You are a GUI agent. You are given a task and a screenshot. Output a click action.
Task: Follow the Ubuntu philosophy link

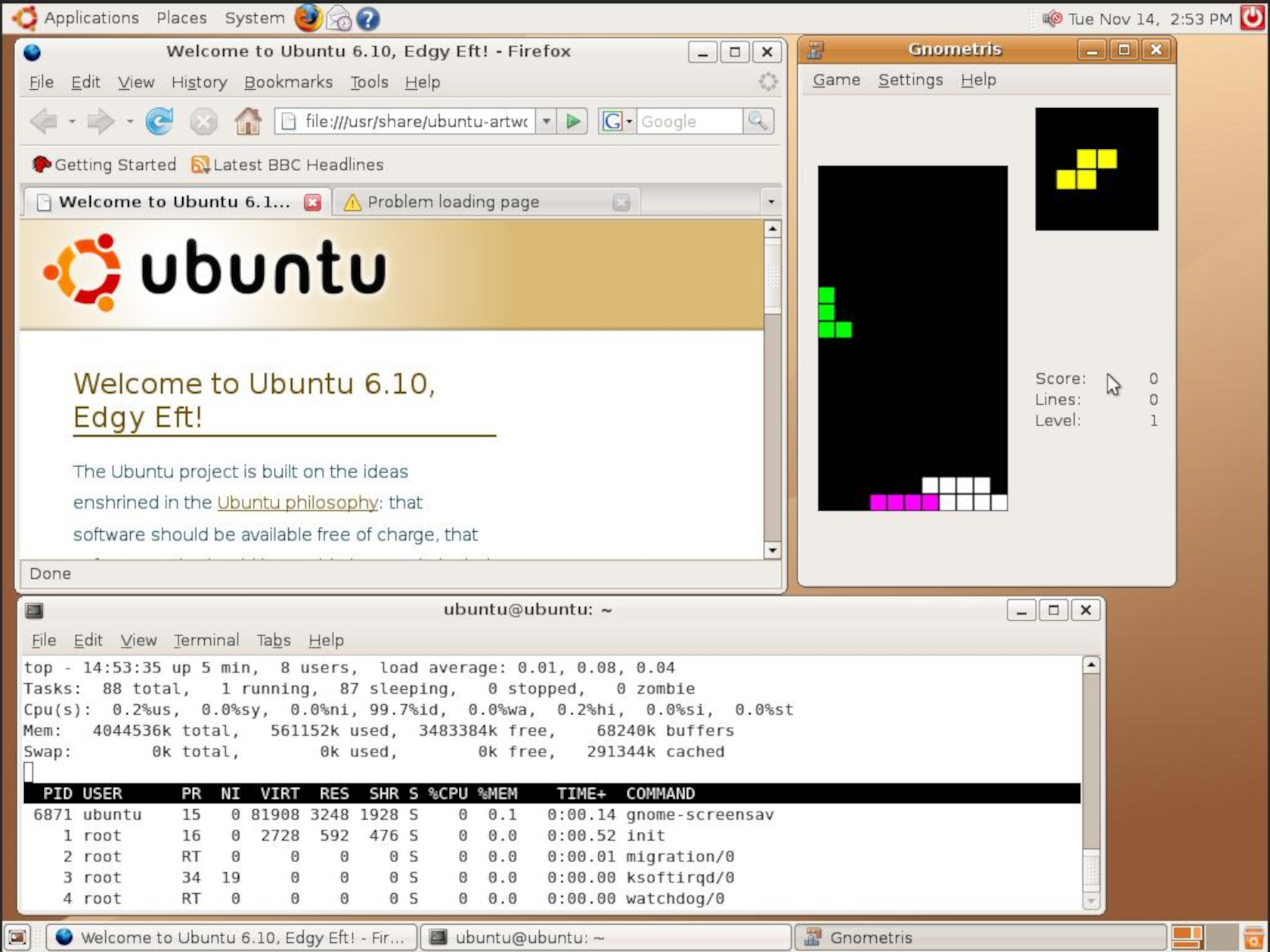(297, 502)
